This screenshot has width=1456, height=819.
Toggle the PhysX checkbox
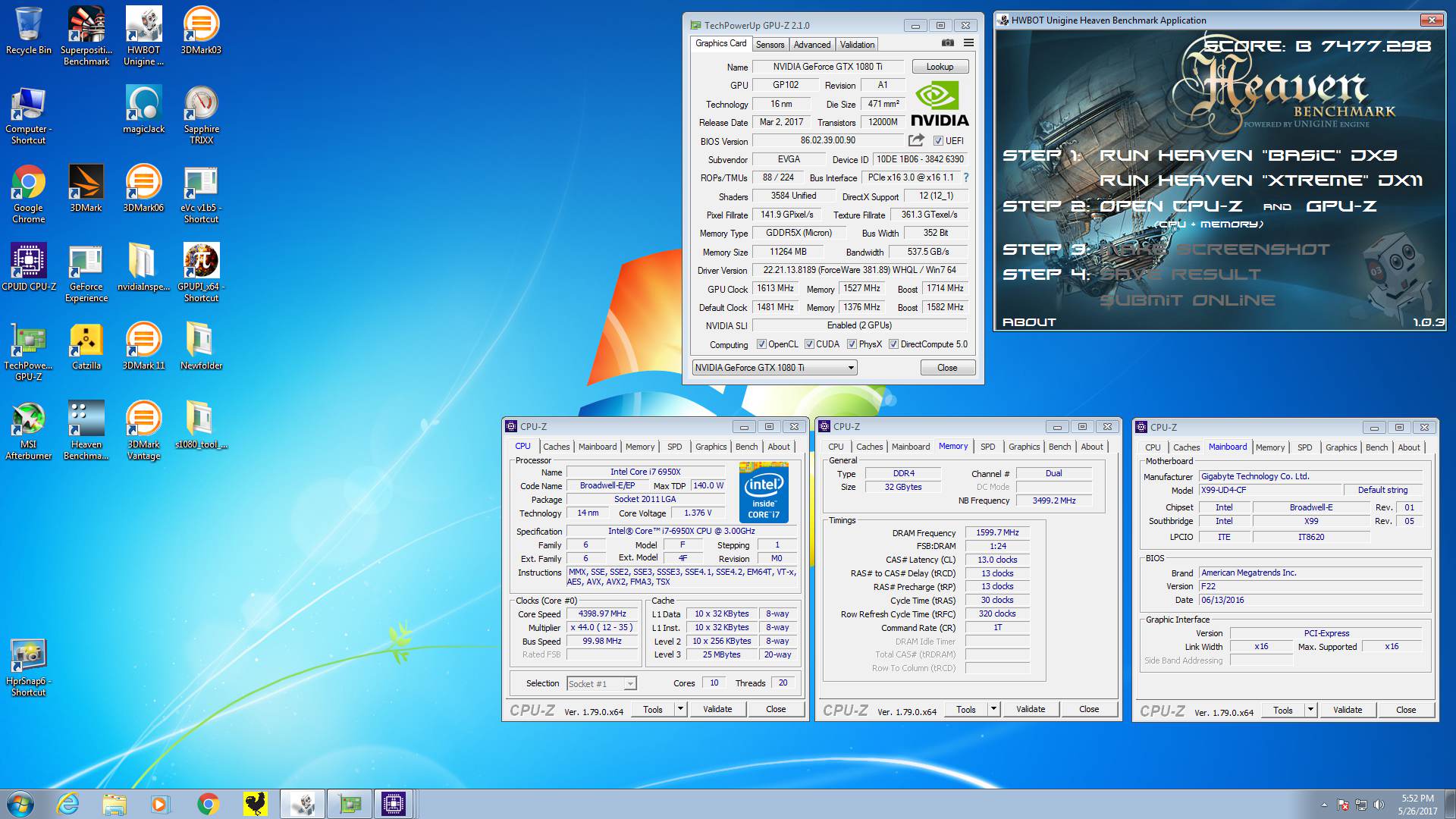852,344
